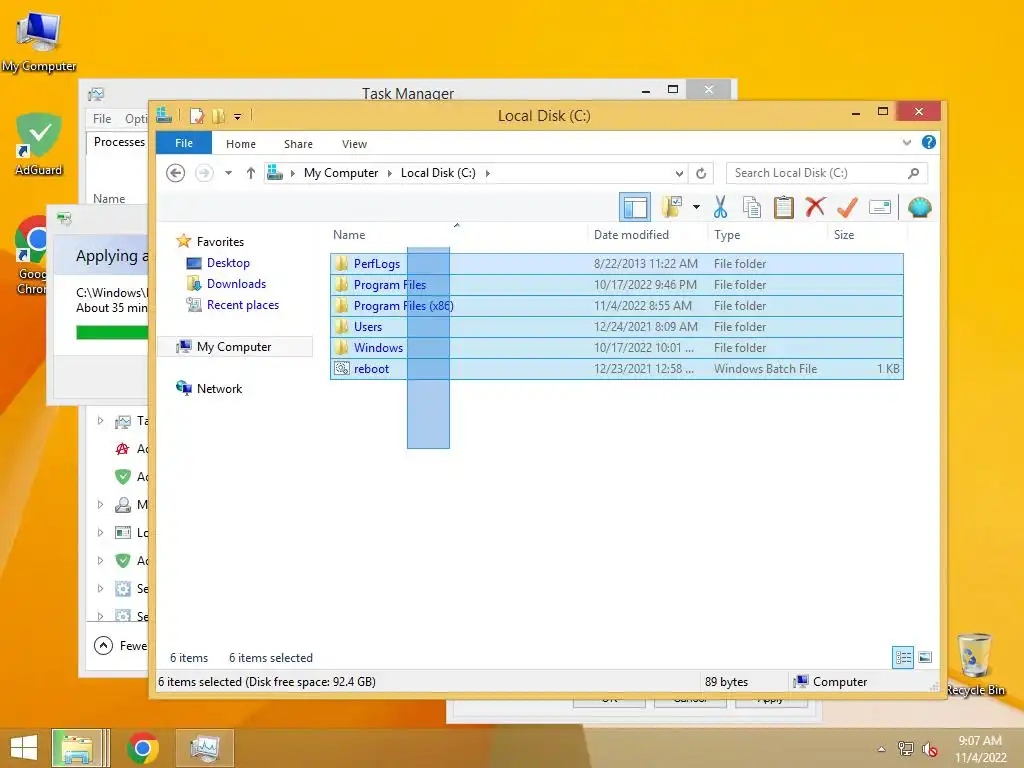Go back with the Back arrow
The width and height of the screenshot is (1024, 768).
point(176,173)
